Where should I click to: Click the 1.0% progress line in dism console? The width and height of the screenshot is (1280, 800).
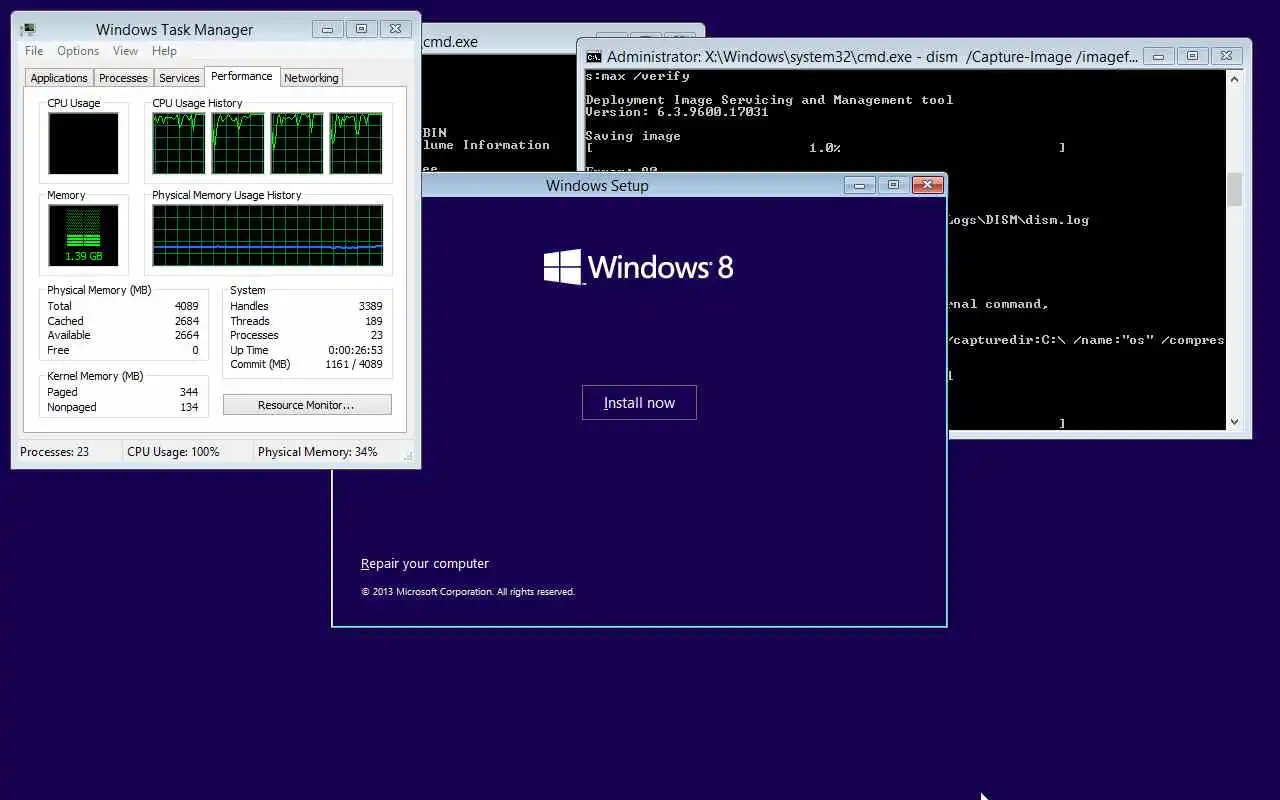(825, 148)
